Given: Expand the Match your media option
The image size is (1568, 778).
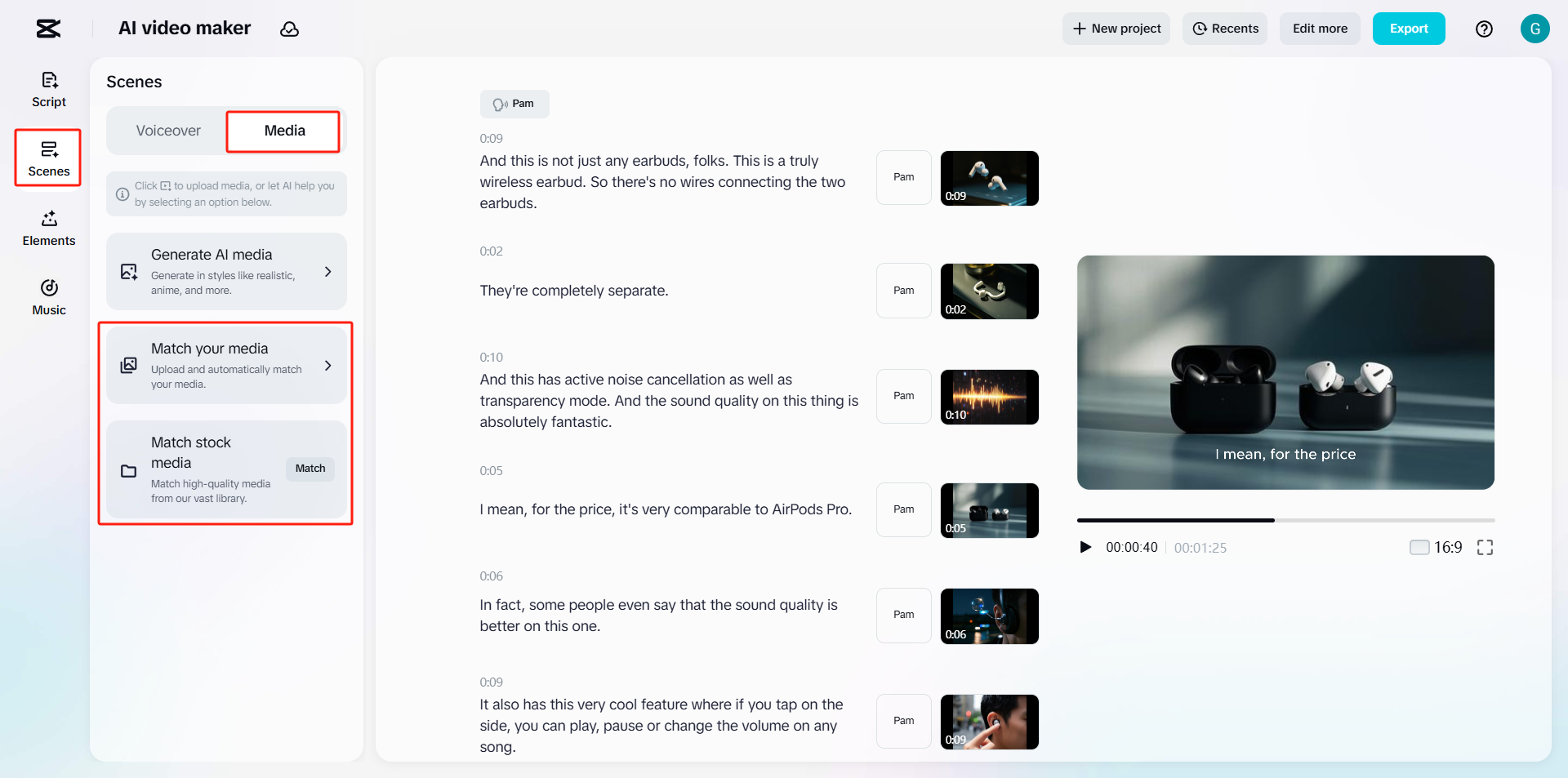Looking at the screenshot, I should 226,365.
